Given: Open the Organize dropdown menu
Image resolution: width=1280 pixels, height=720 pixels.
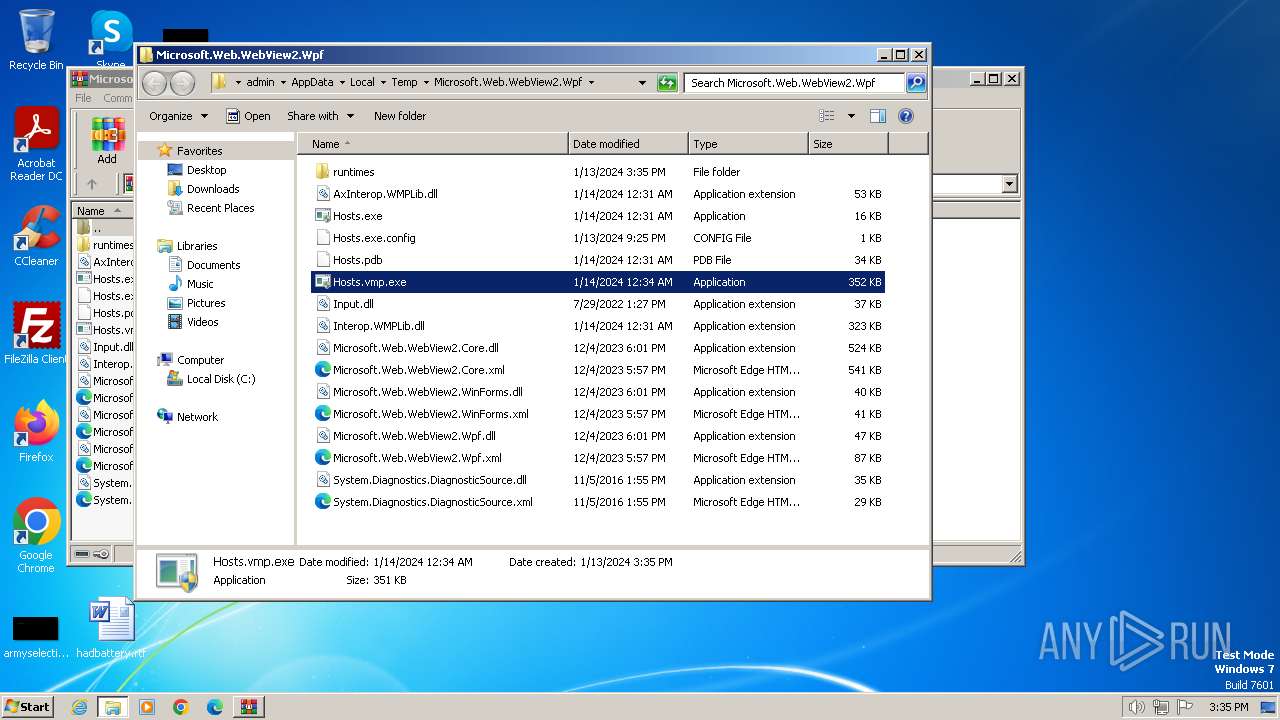Looking at the screenshot, I should point(178,116).
